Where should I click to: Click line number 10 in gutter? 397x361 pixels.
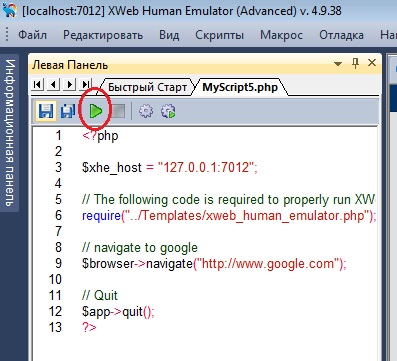tap(55, 279)
